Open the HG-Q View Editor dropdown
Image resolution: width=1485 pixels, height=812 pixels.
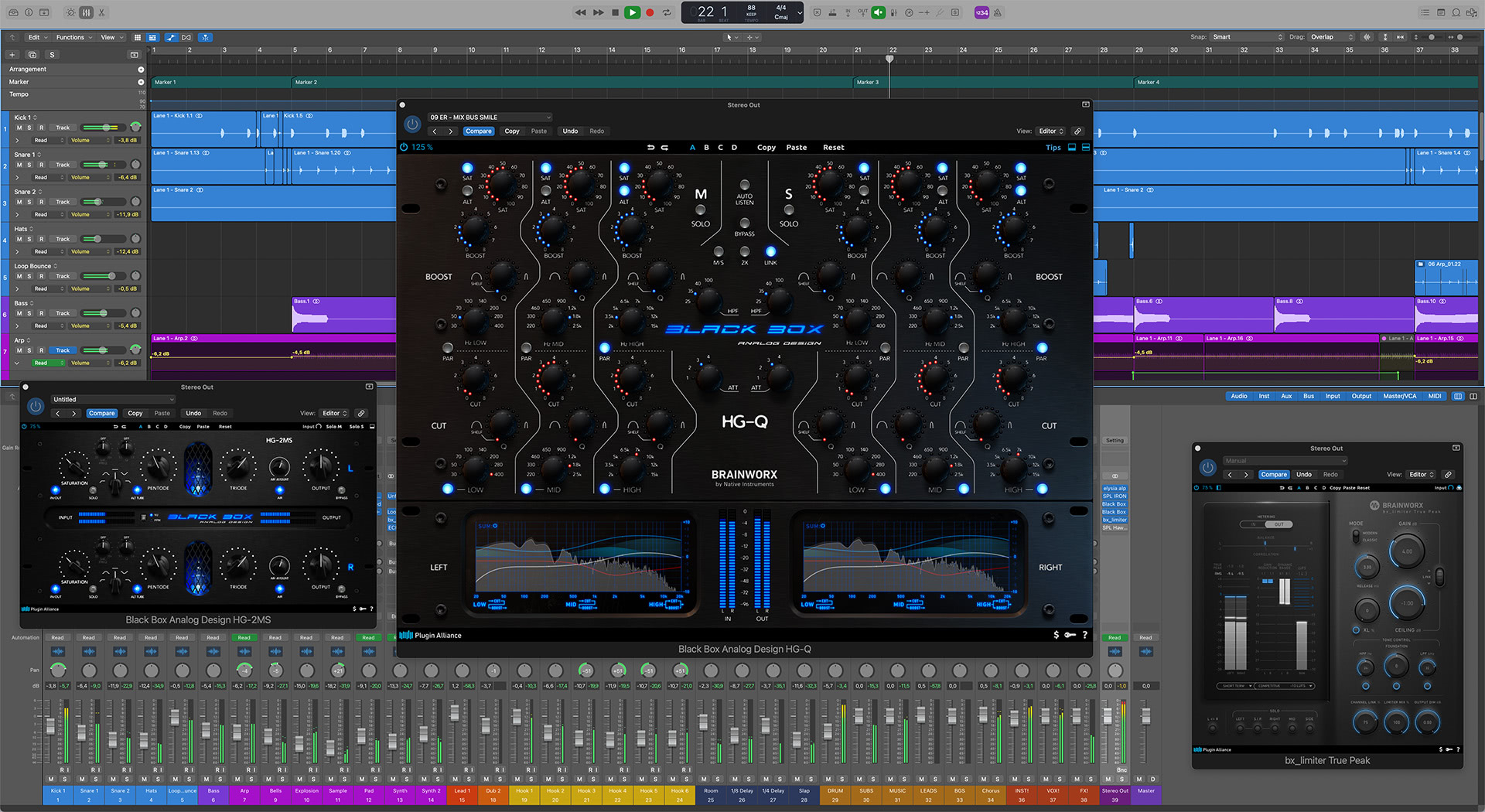(1051, 131)
